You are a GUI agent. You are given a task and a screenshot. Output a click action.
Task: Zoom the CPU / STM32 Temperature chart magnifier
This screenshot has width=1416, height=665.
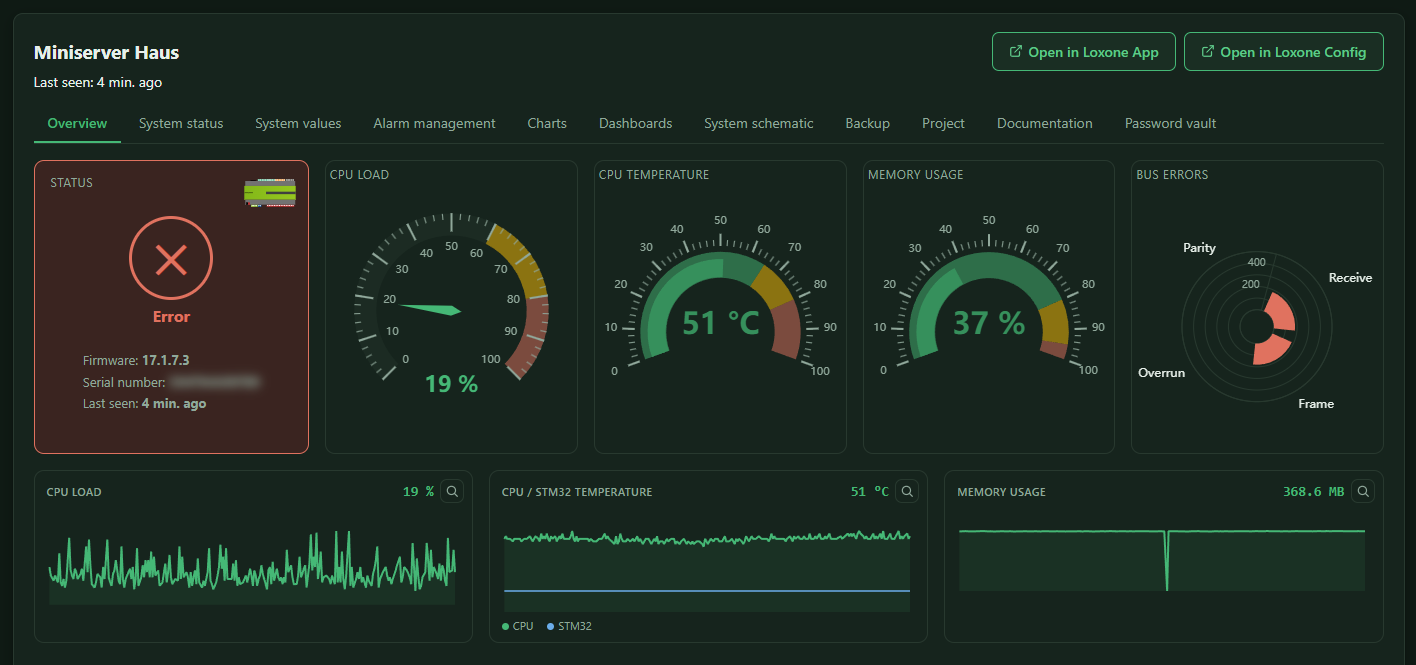tap(907, 491)
